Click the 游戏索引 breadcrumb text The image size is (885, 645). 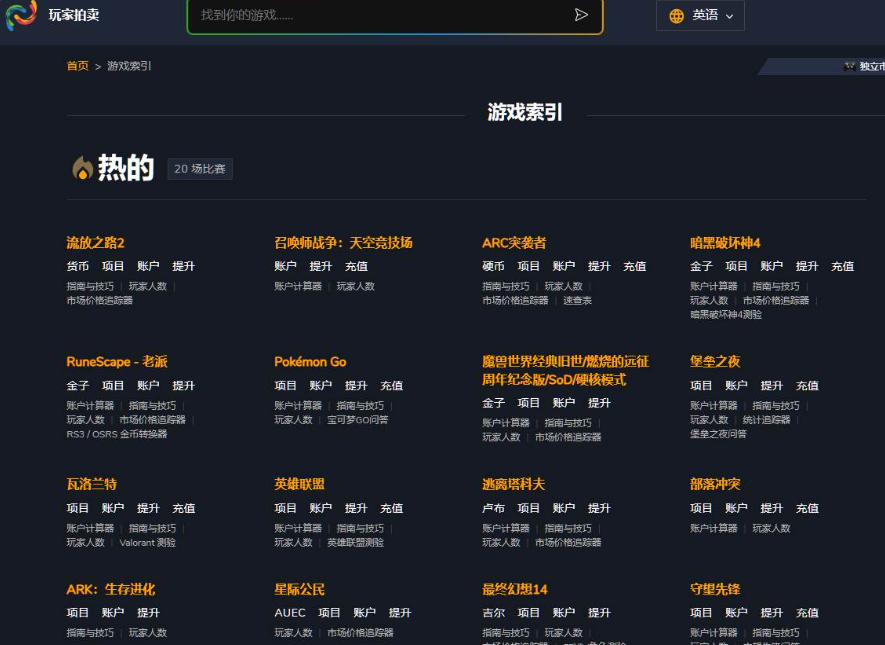point(129,66)
